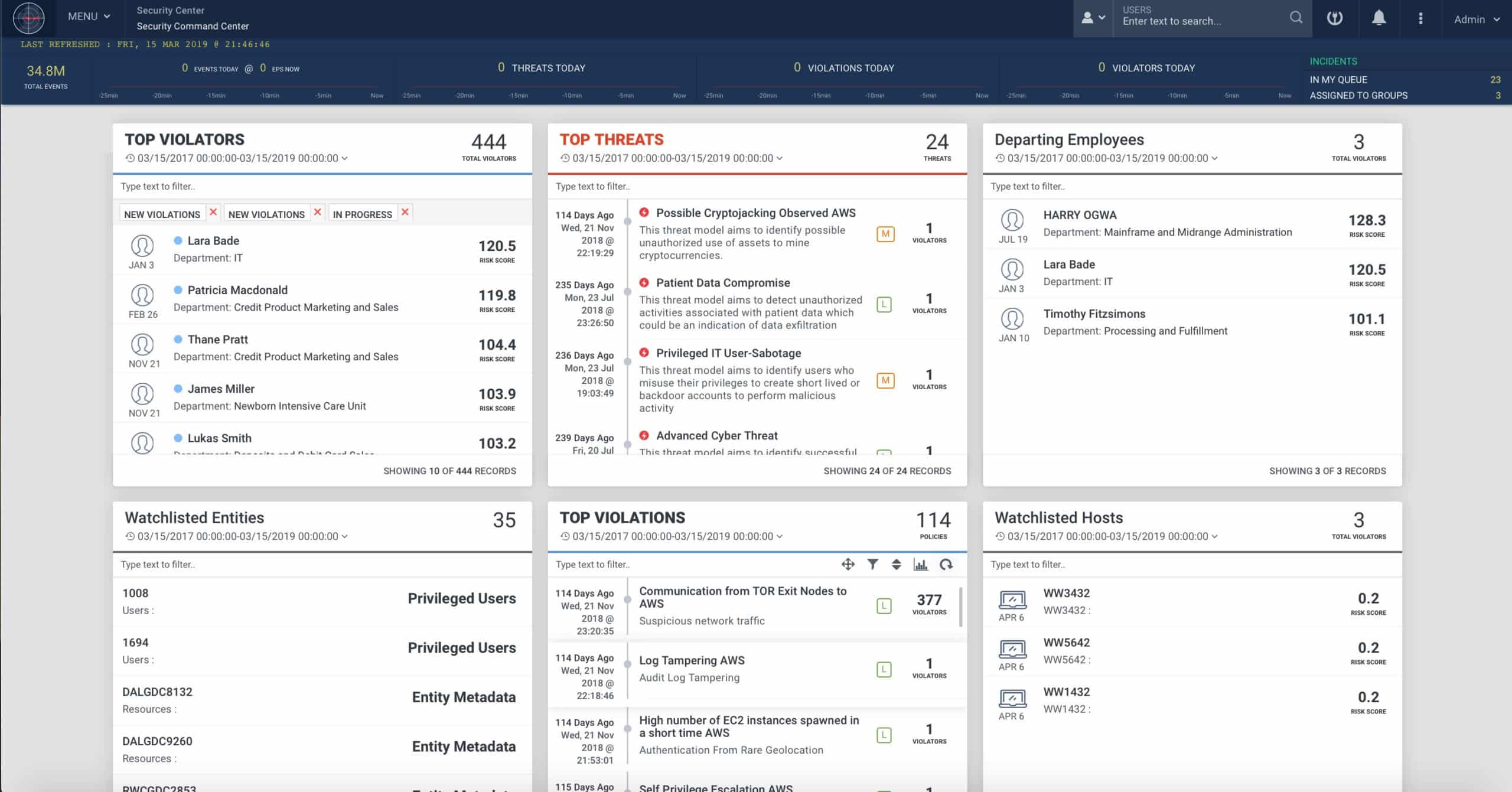The height and width of the screenshot is (792, 1512).
Task: Click the filter funnel icon in Top Violations
Action: pos(872,564)
